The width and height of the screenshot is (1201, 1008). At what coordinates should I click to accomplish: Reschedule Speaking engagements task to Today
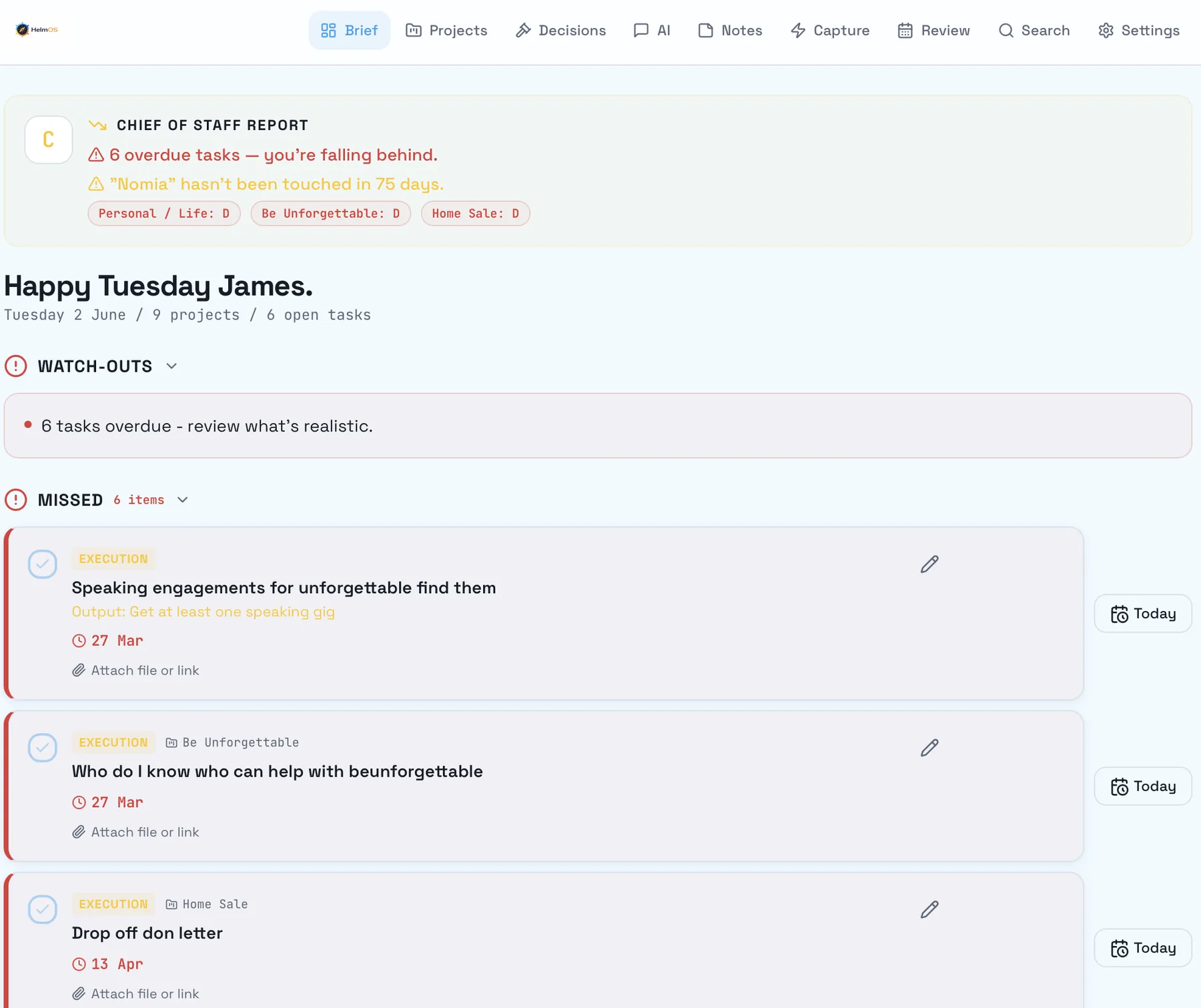(1143, 614)
